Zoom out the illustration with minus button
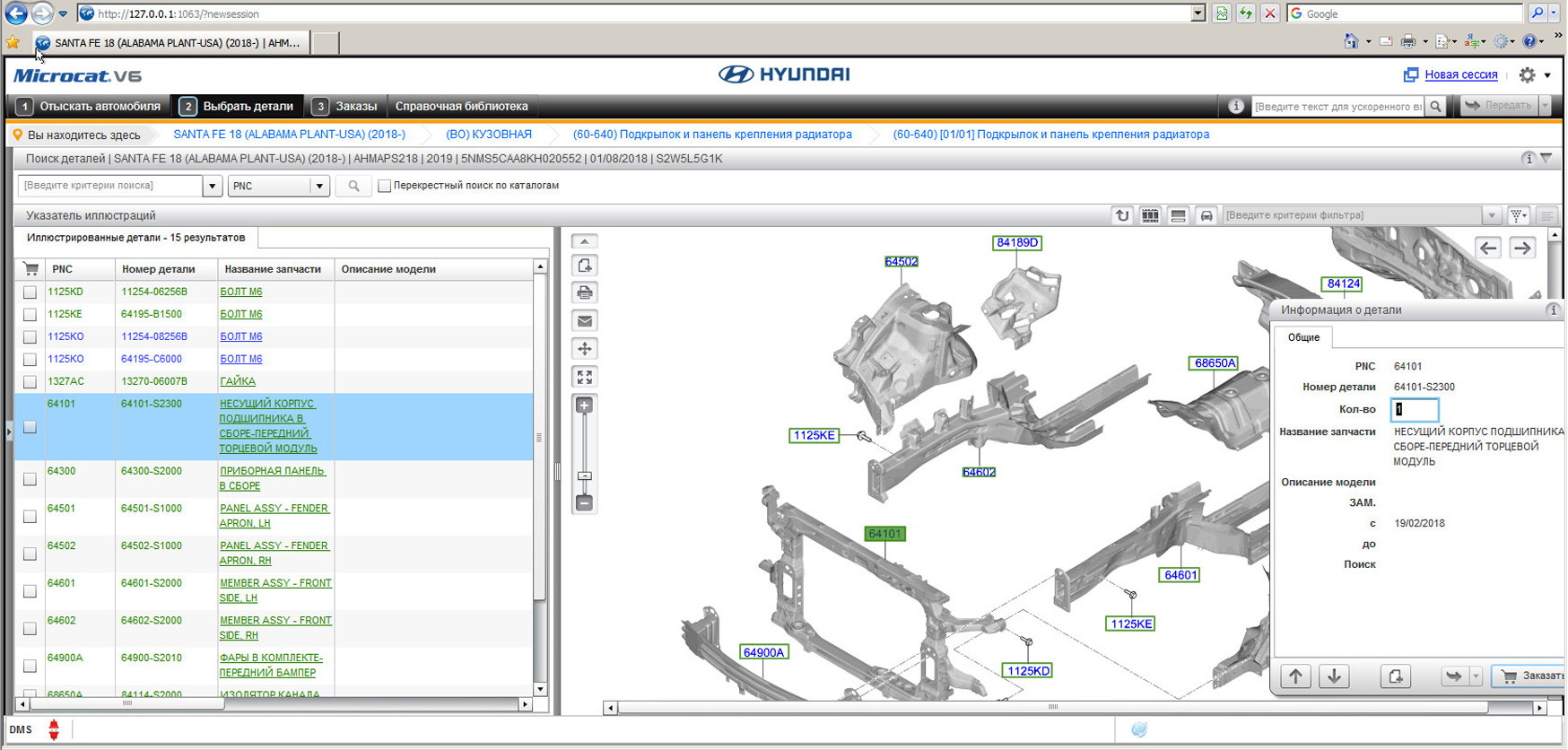Viewport: 1568px width, 750px height. (585, 503)
